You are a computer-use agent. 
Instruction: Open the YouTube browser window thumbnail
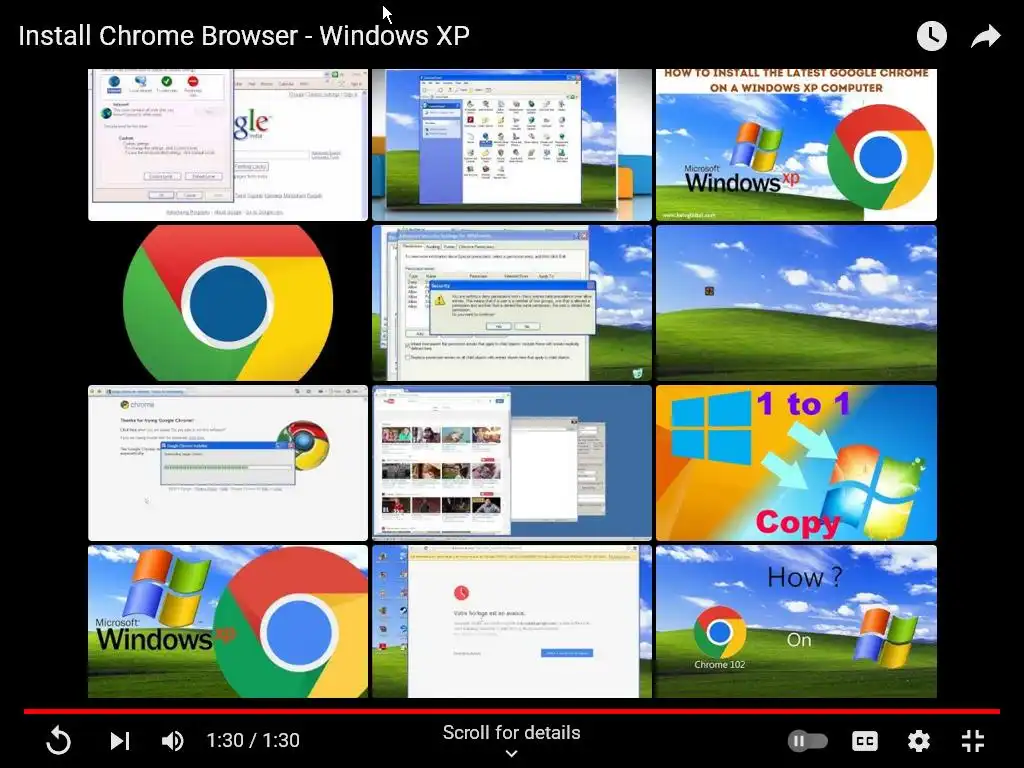pos(512,463)
